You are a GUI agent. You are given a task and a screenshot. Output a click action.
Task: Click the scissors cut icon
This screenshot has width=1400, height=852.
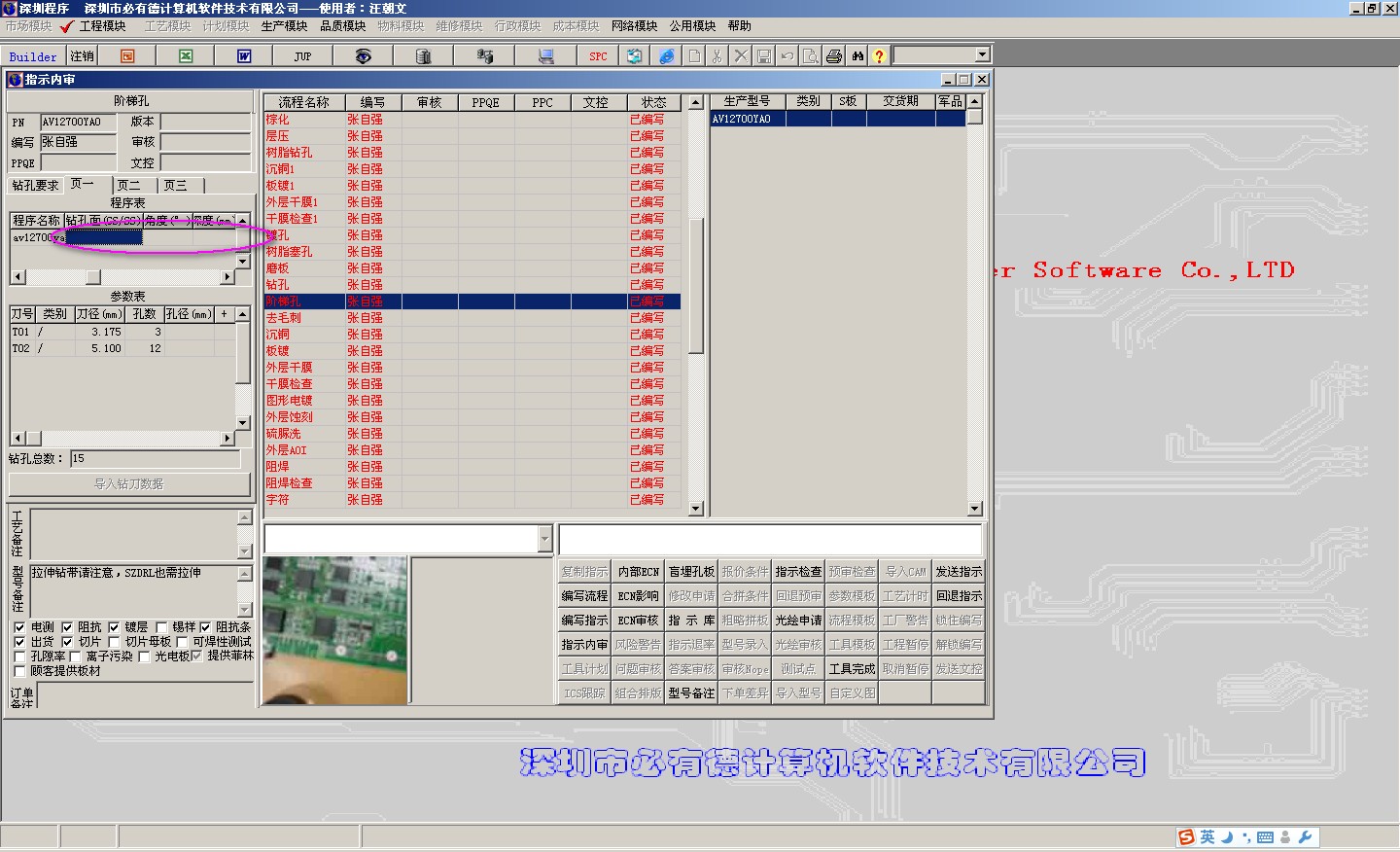717,56
